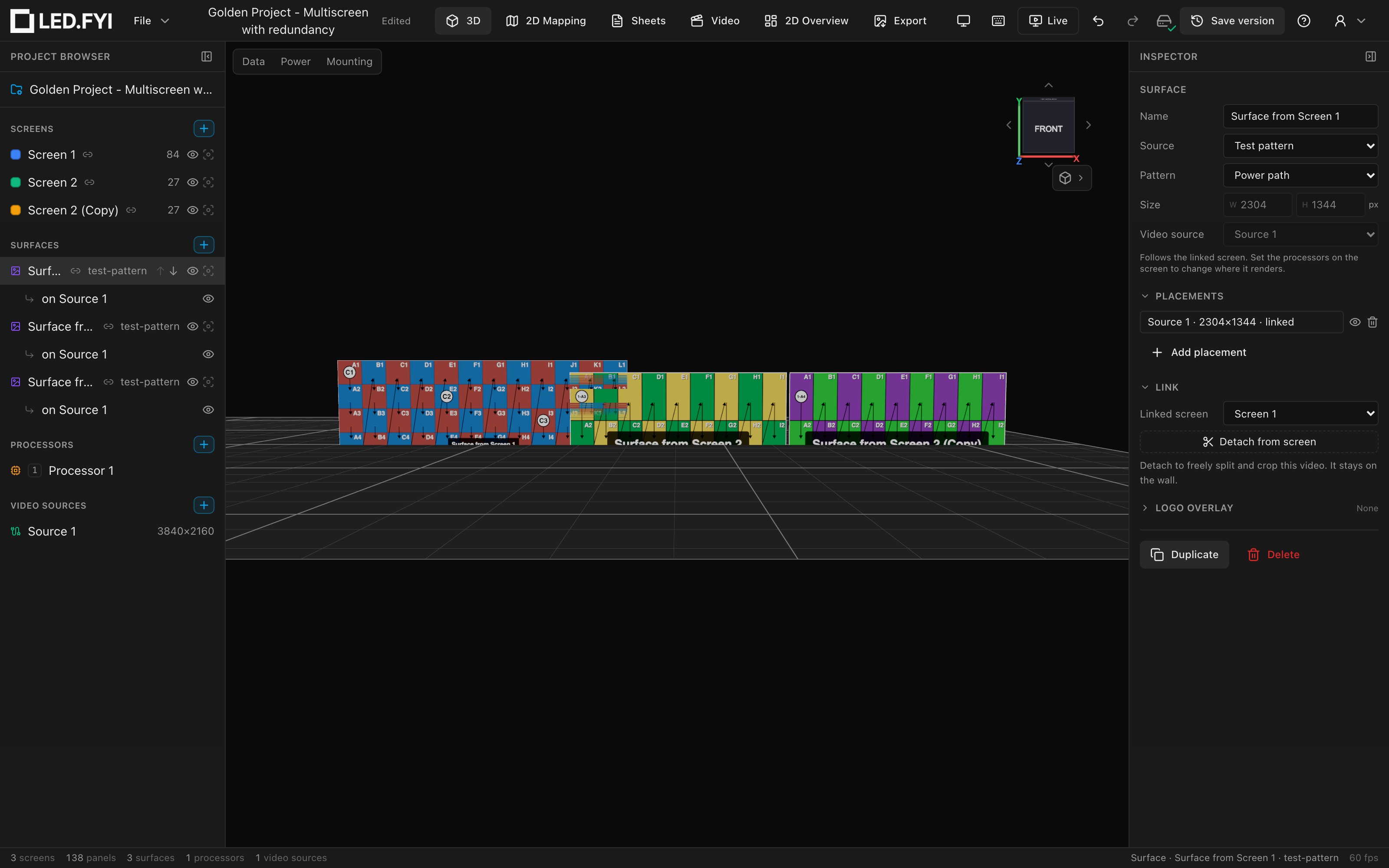Screen dimensions: 1389x868
Task: Focus on Screen 2 (Copy) with target icon
Action: click(208, 210)
